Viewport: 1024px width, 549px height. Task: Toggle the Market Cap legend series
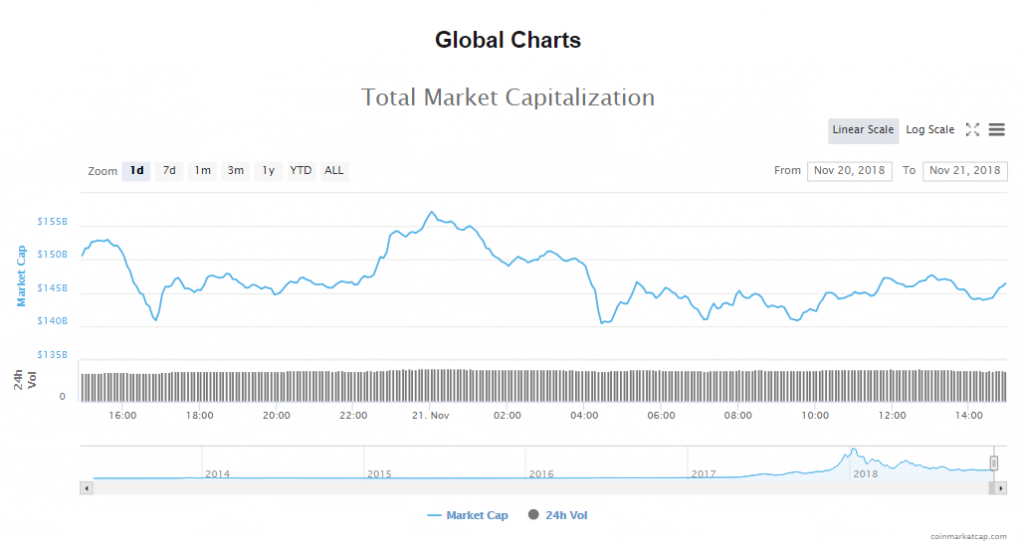pos(467,516)
